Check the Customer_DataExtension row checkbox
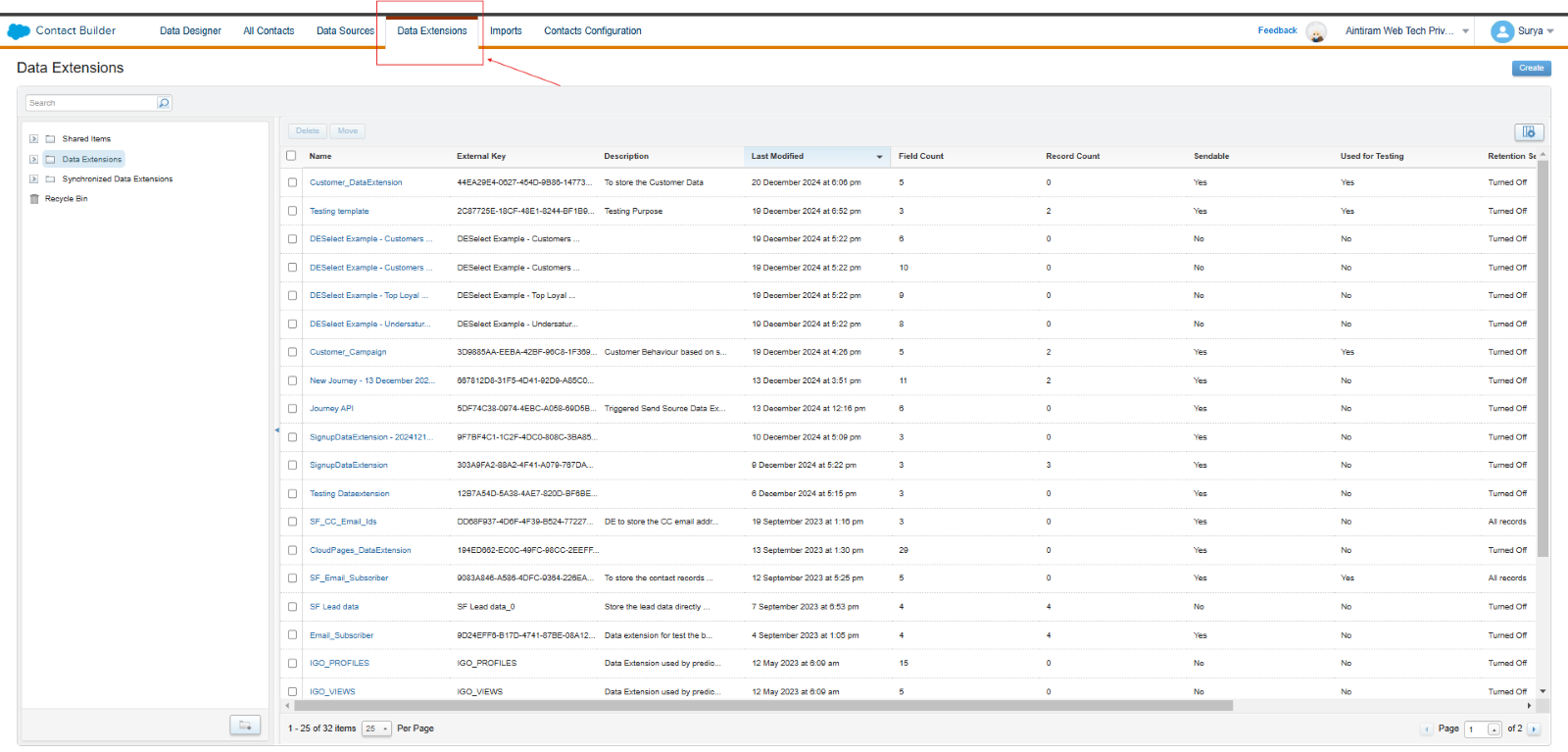Screen dimensions: 1568x752 [x=292, y=182]
